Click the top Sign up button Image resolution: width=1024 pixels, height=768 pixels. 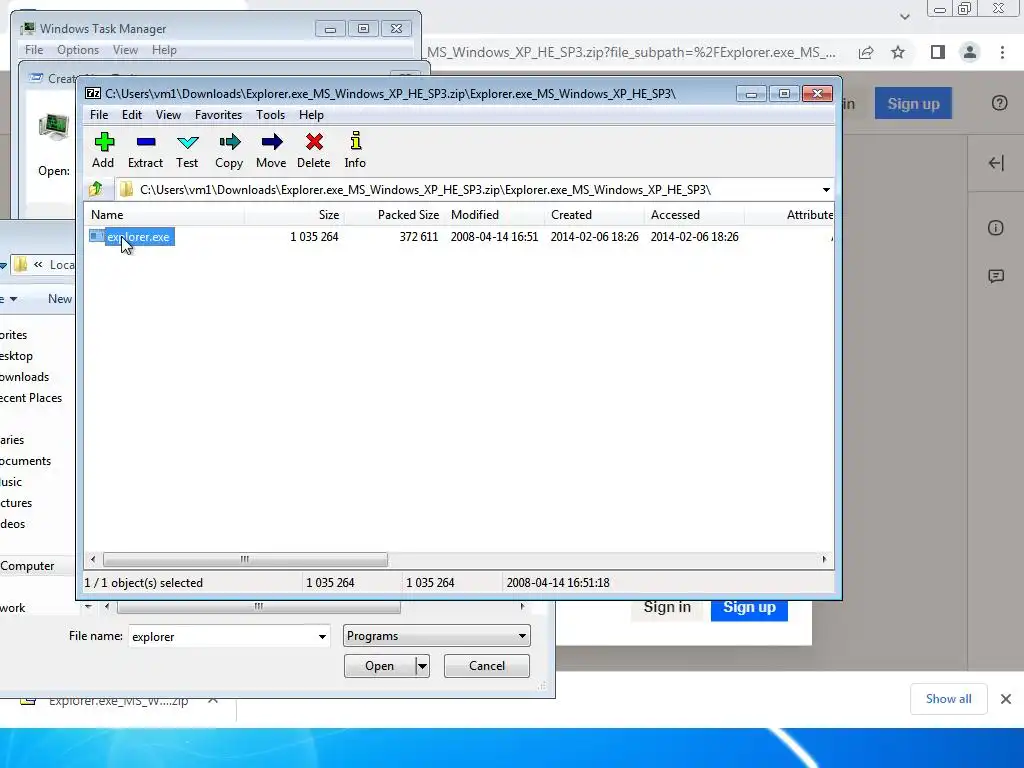tap(913, 103)
